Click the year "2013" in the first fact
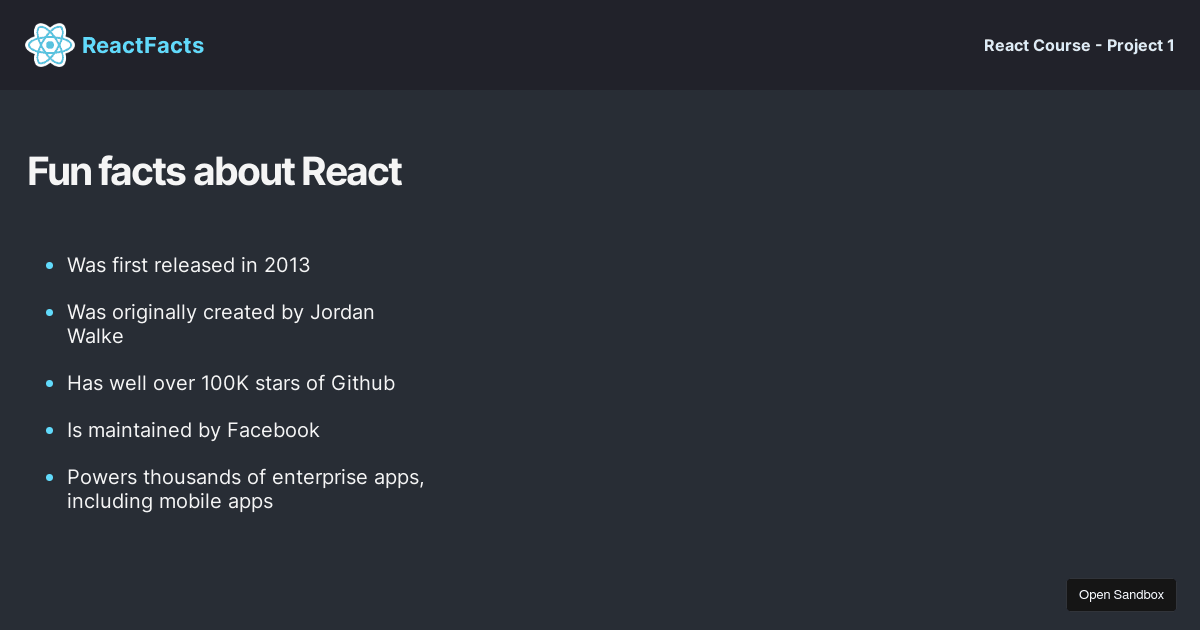The image size is (1200, 630). point(287,265)
